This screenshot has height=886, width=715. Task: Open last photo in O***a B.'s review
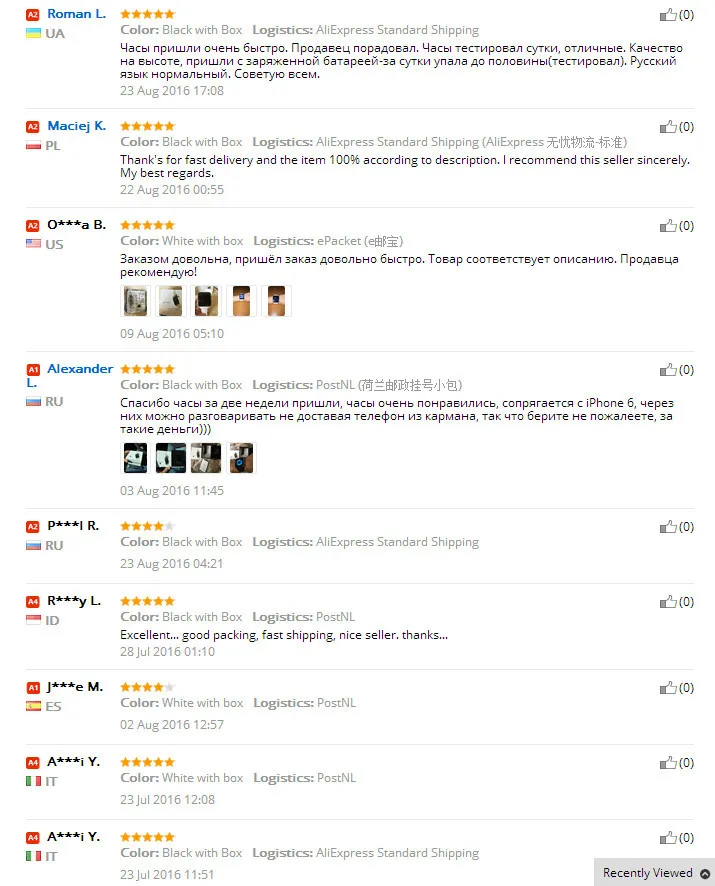point(276,301)
